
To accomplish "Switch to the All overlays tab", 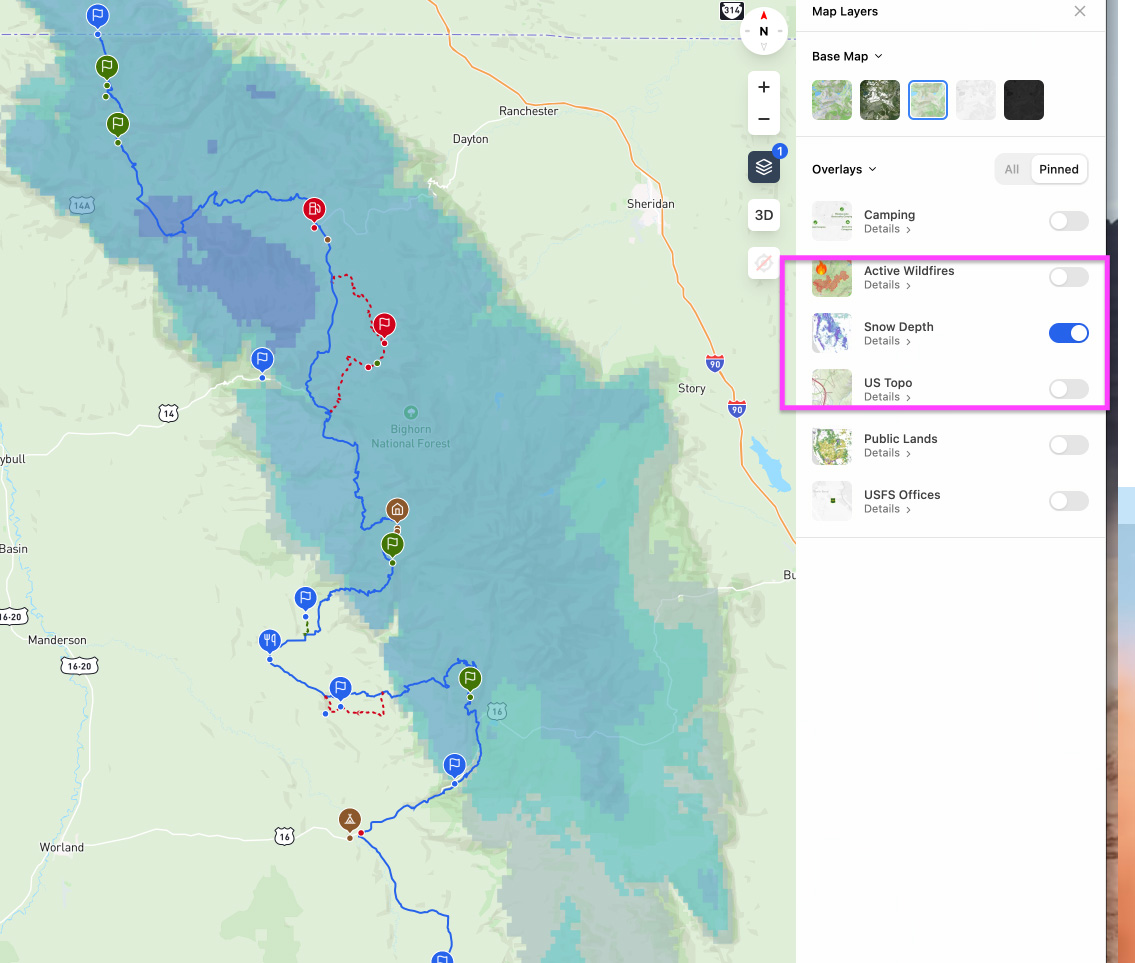I will [1012, 169].
